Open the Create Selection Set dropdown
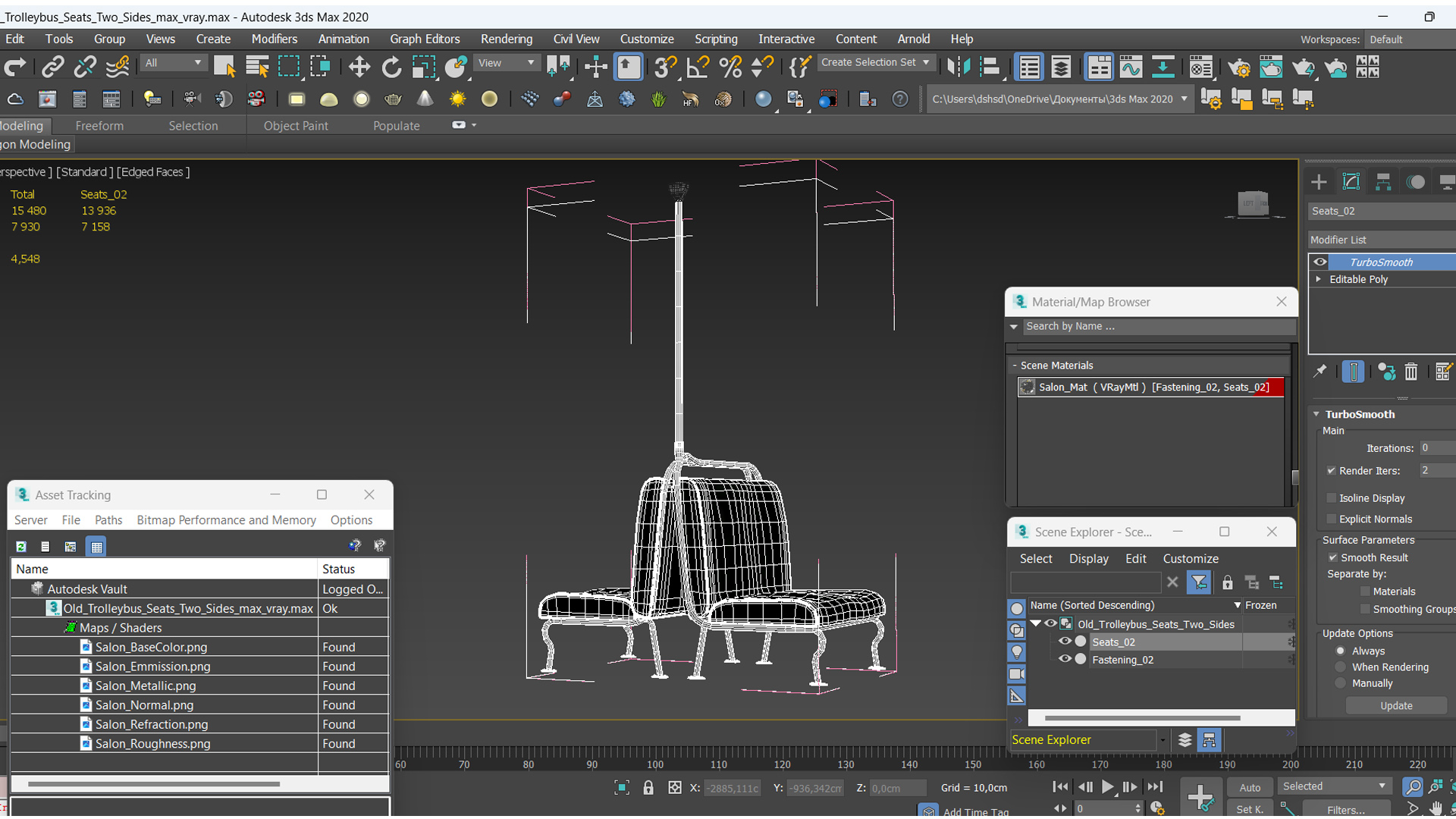The height and width of the screenshot is (819, 1456). 876,62
